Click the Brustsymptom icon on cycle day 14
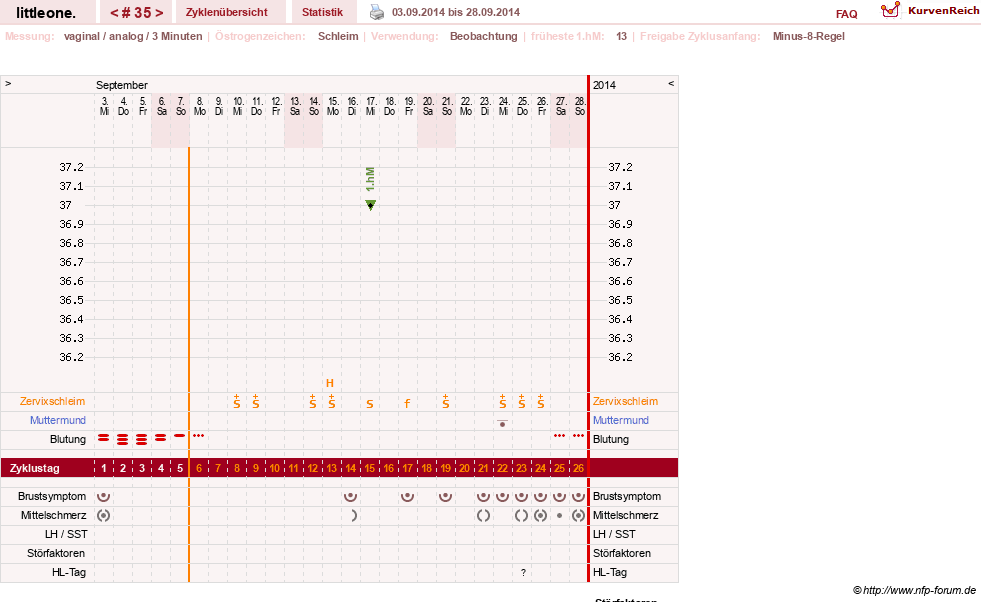The height and width of the screenshot is (602, 981). 350,496
